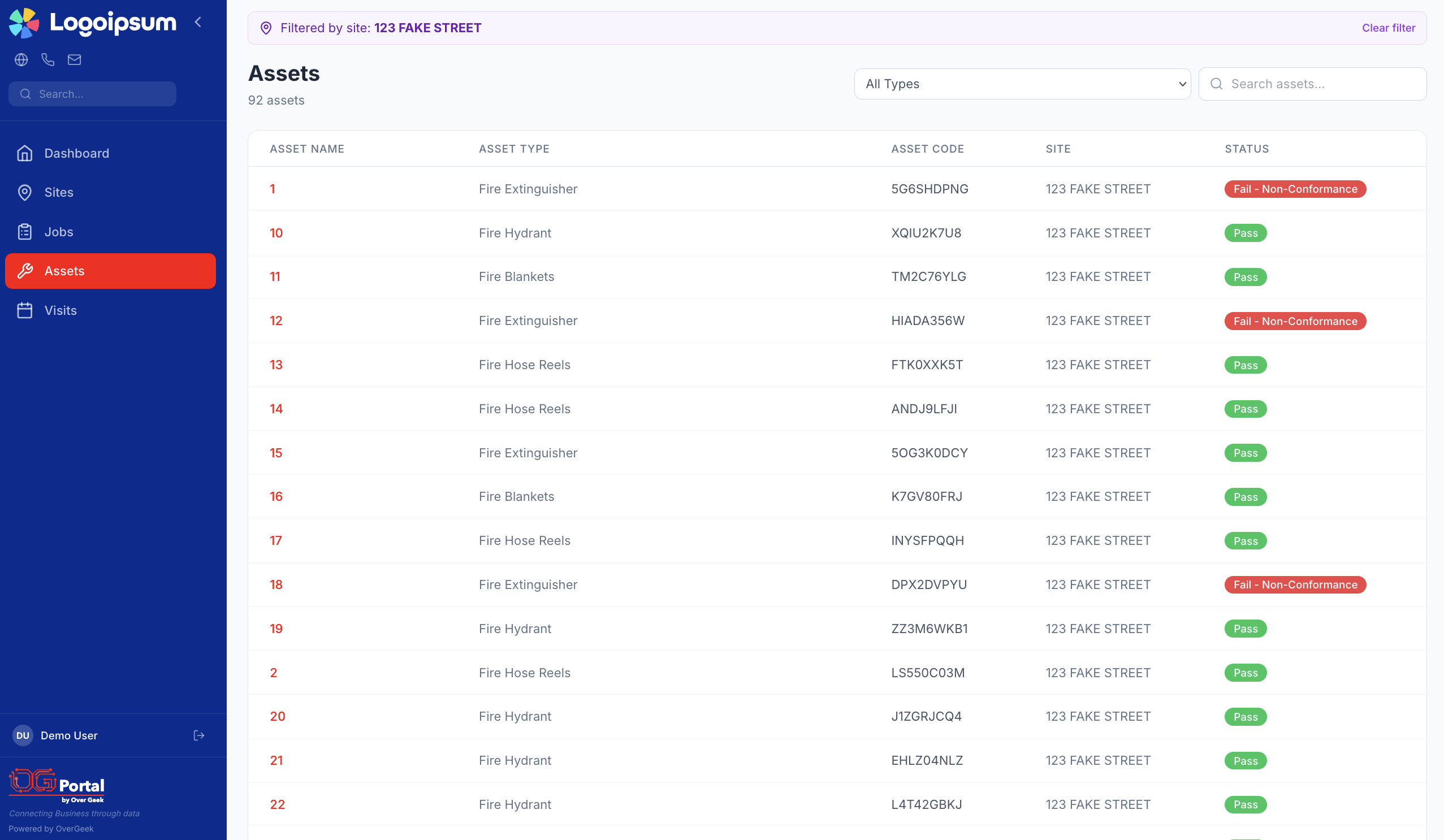Click the Clear filter link

click(x=1388, y=28)
